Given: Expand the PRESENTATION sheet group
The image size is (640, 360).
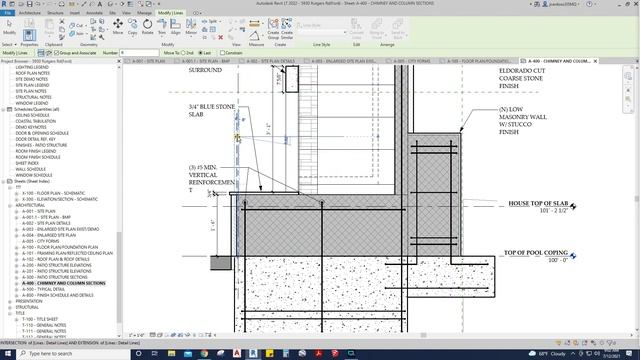Looking at the screenshot, I should [x=10, y=301].
